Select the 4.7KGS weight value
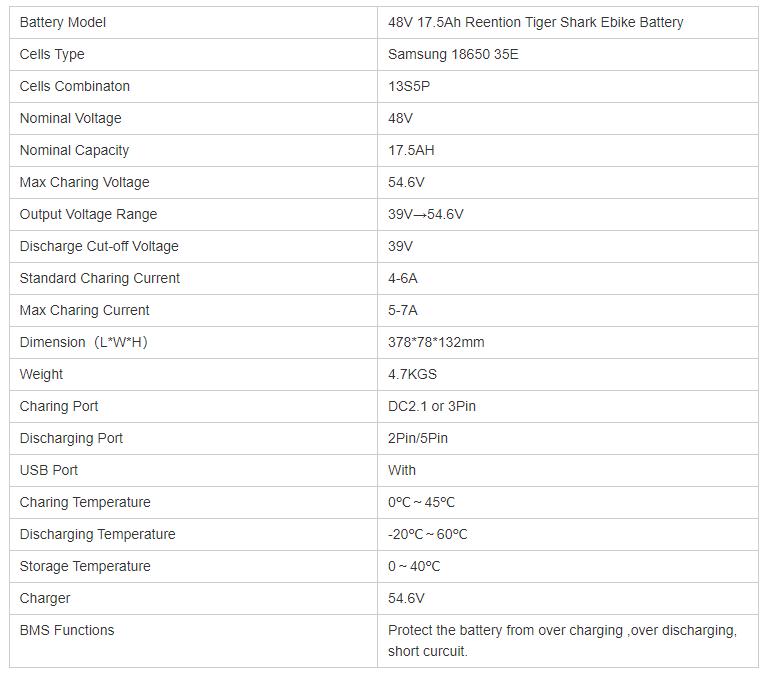 (412, 374)
